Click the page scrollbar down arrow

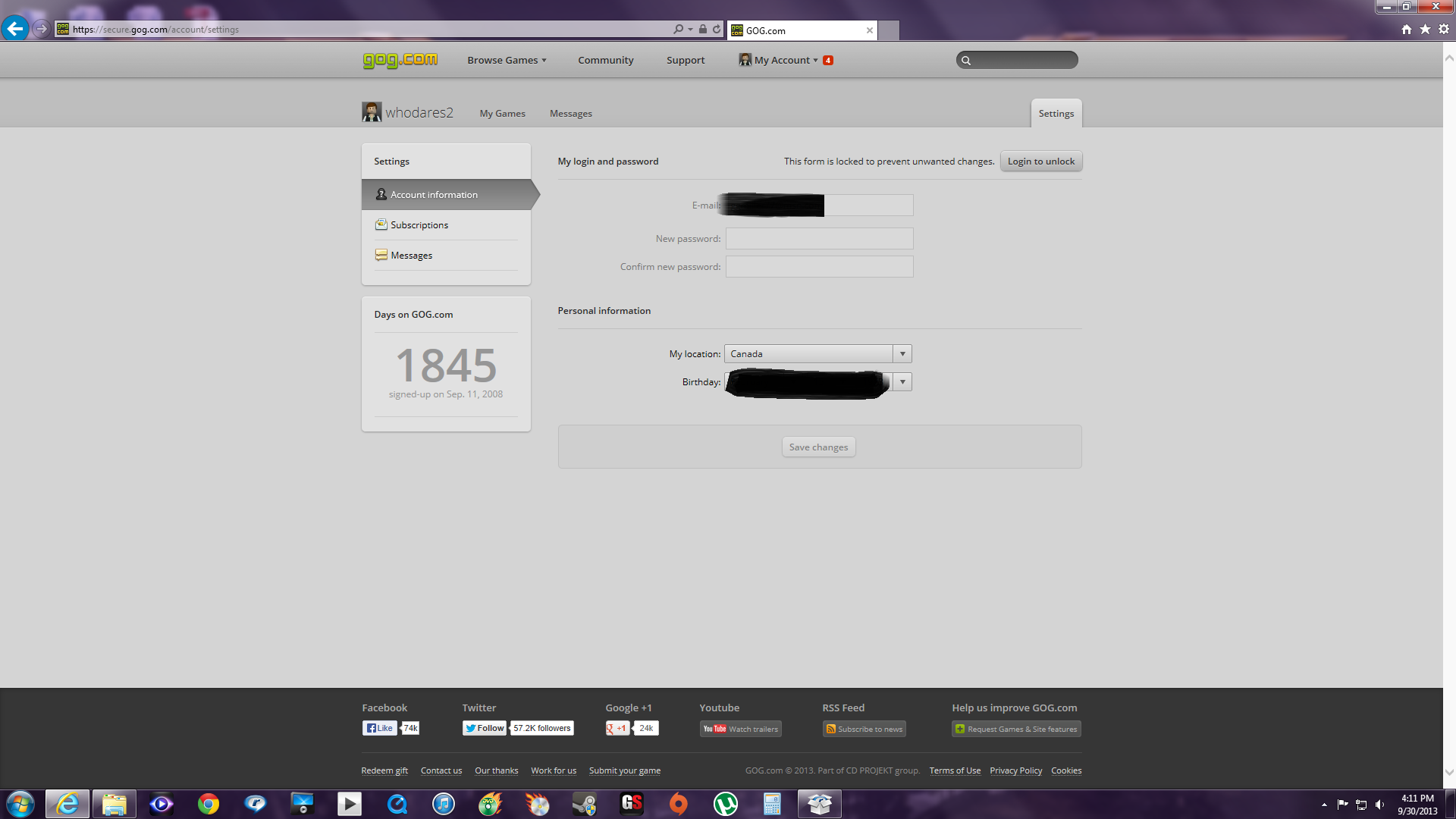click(x=1449, y=773)
